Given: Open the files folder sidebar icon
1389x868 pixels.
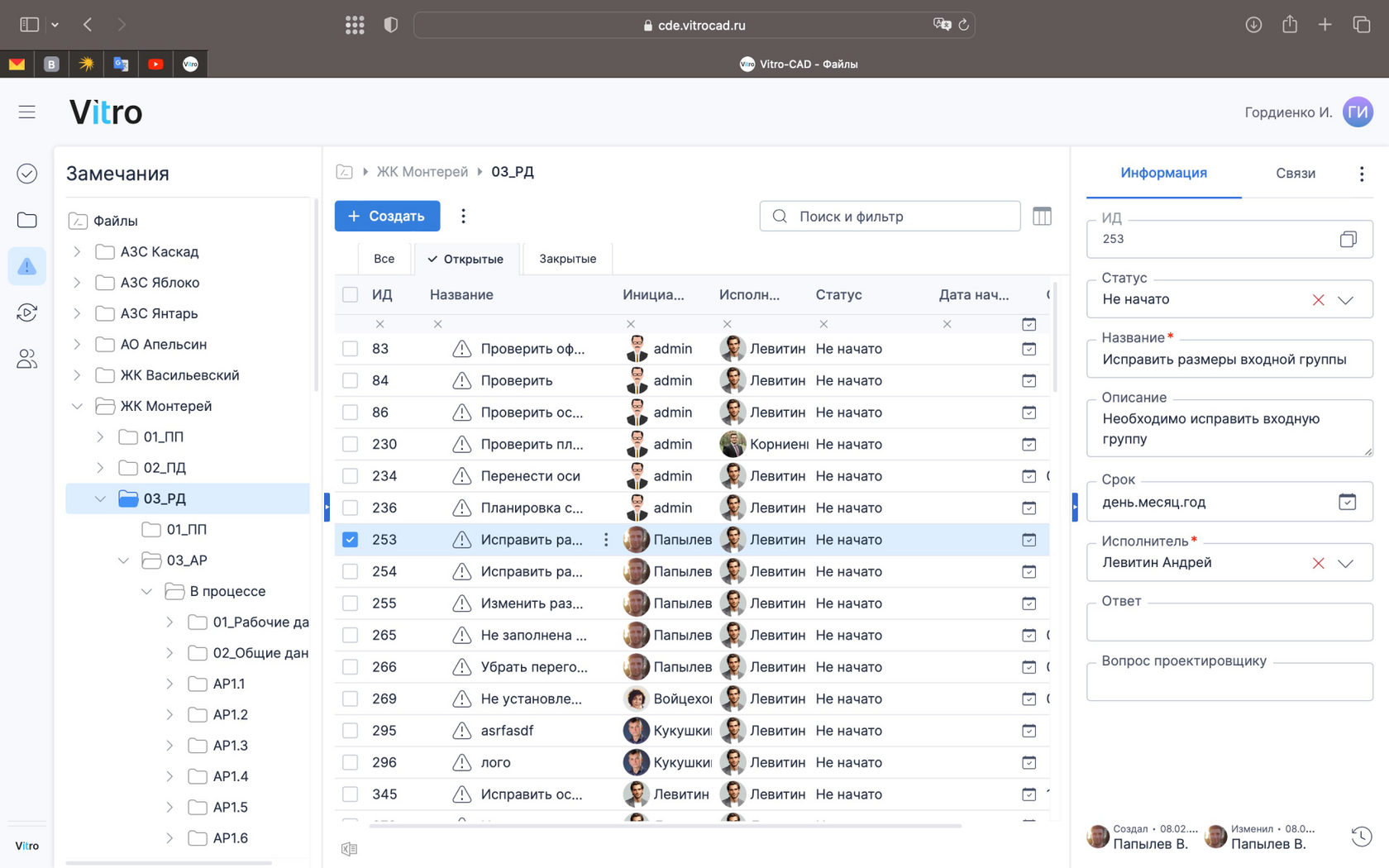Looking at the screenshot, I should 26,220.
